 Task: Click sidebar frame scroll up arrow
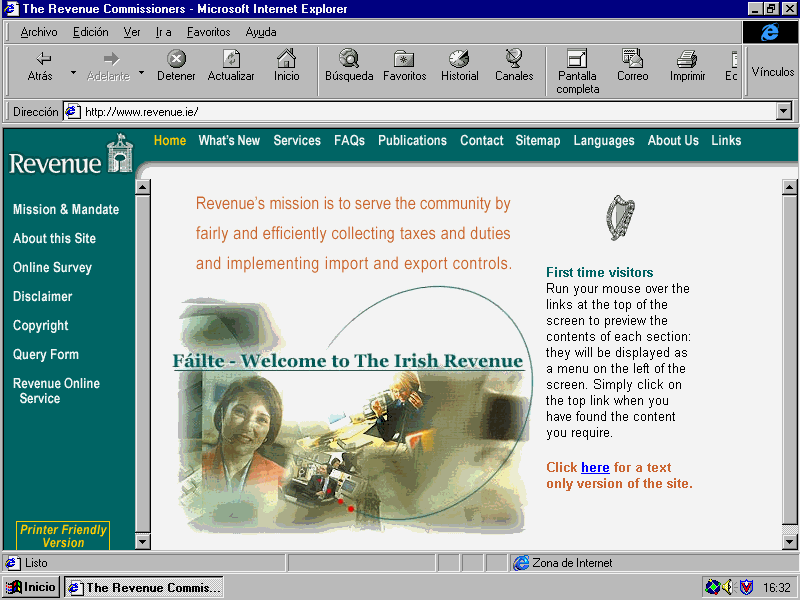pos(143,188)
